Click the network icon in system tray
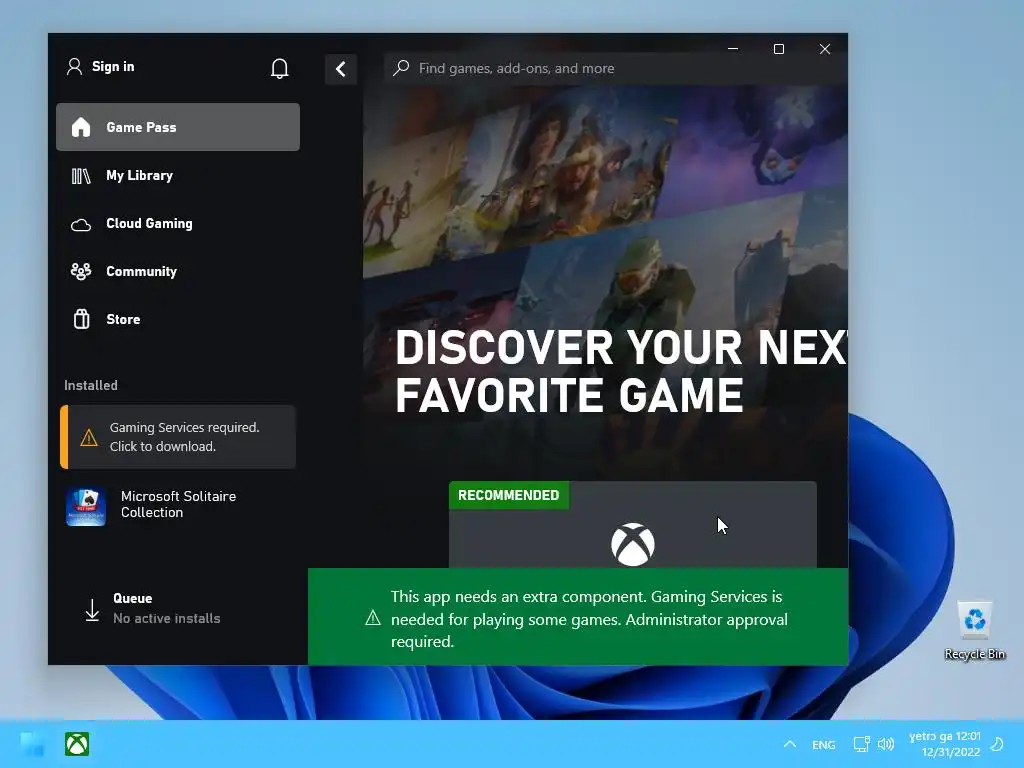1024x768 pixels. (861, 744)
